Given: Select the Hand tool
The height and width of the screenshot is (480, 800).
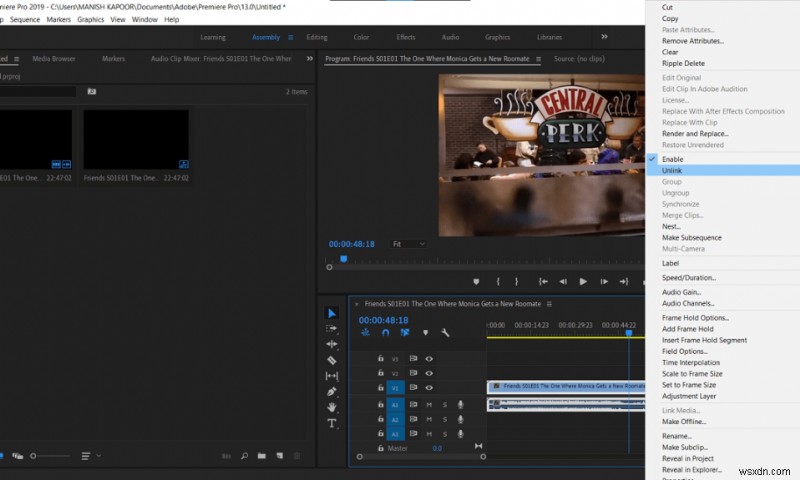Looking at the screenshot, I should (332, 408).
